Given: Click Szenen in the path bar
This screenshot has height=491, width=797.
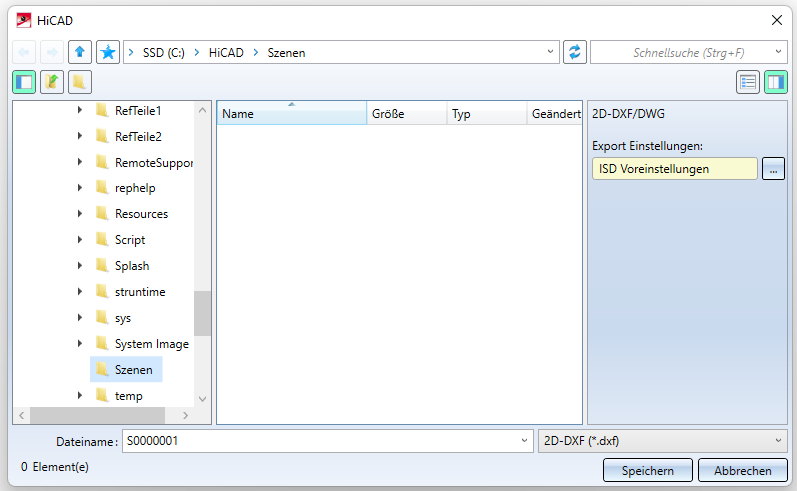Looking at the screenshot, I should tap(287, 53).
